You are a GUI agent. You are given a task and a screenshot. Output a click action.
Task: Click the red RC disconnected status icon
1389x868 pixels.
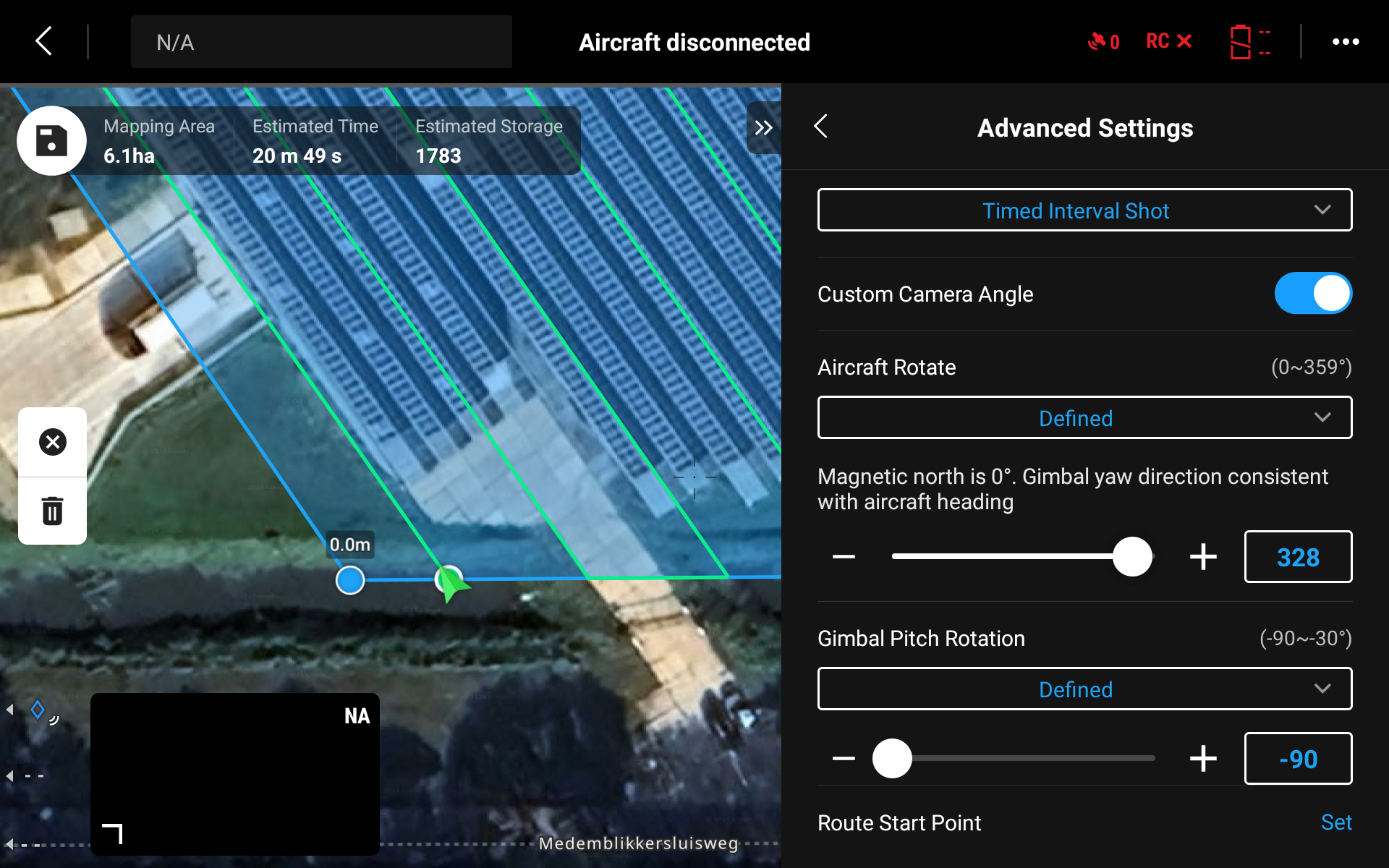[x=1168, y=41]
